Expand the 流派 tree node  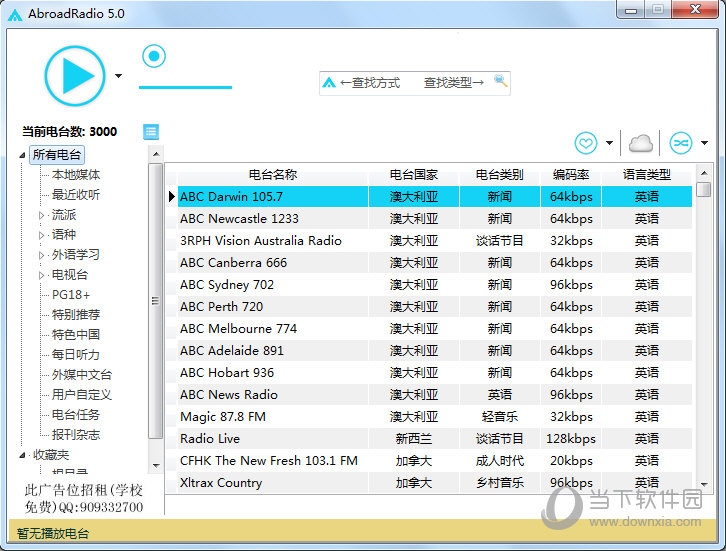42,215
